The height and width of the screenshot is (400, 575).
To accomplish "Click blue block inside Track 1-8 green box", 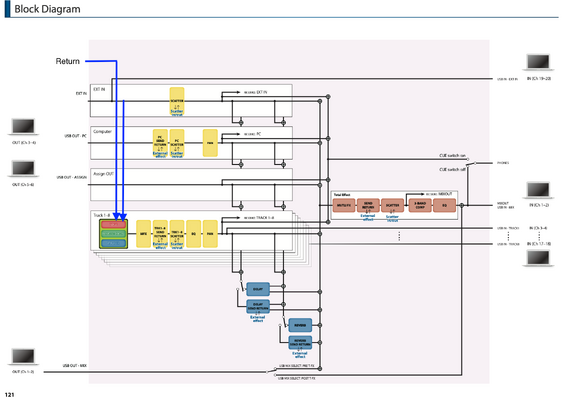I will (x=113, y=243).
